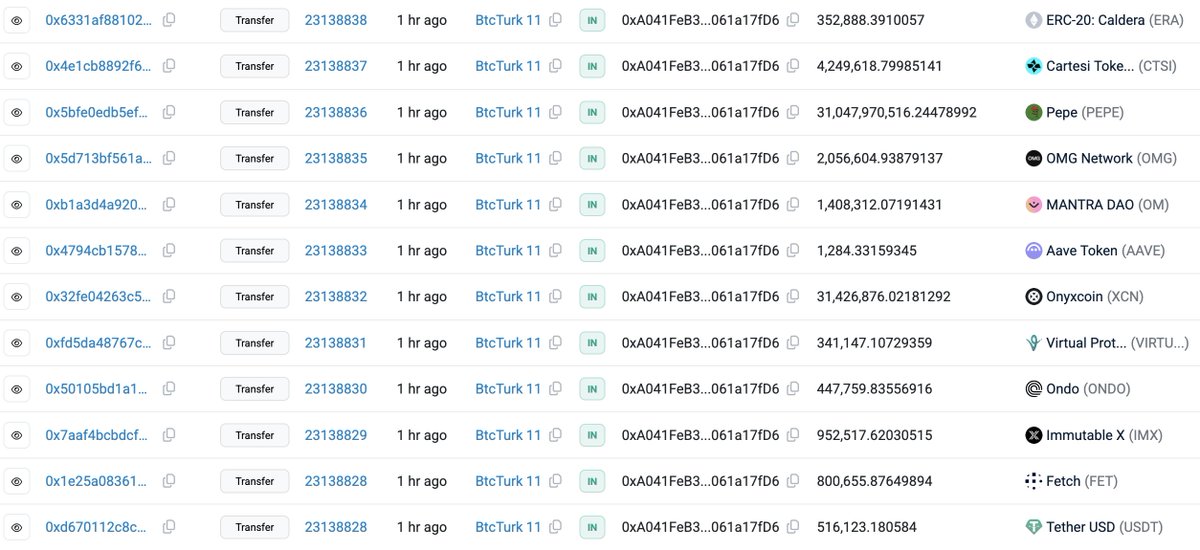Copy transaction hash 0x4e1cb8892f6
The image size is (1200, 550).
point(169,66)
